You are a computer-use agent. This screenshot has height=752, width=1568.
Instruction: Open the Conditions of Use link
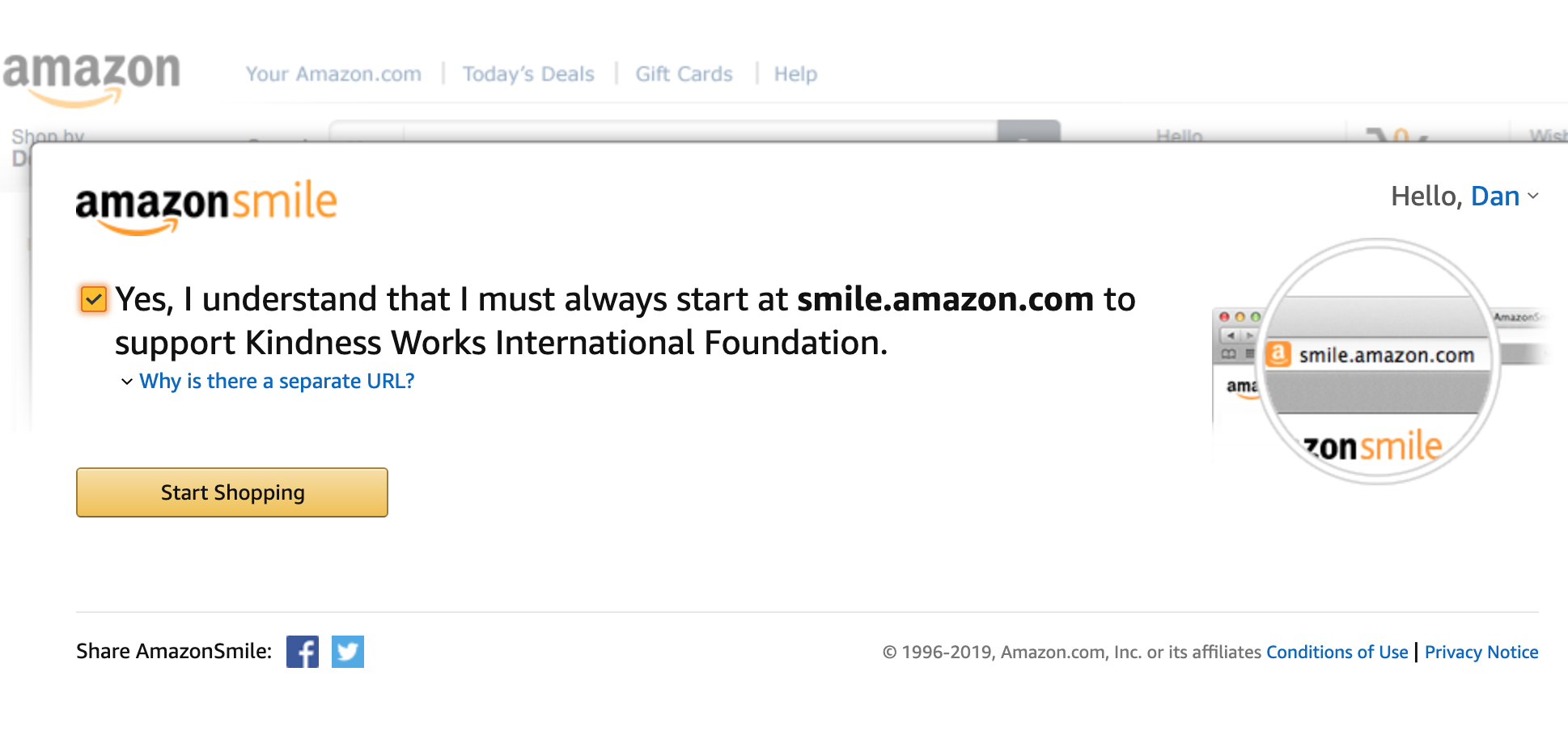point(1337,653)
